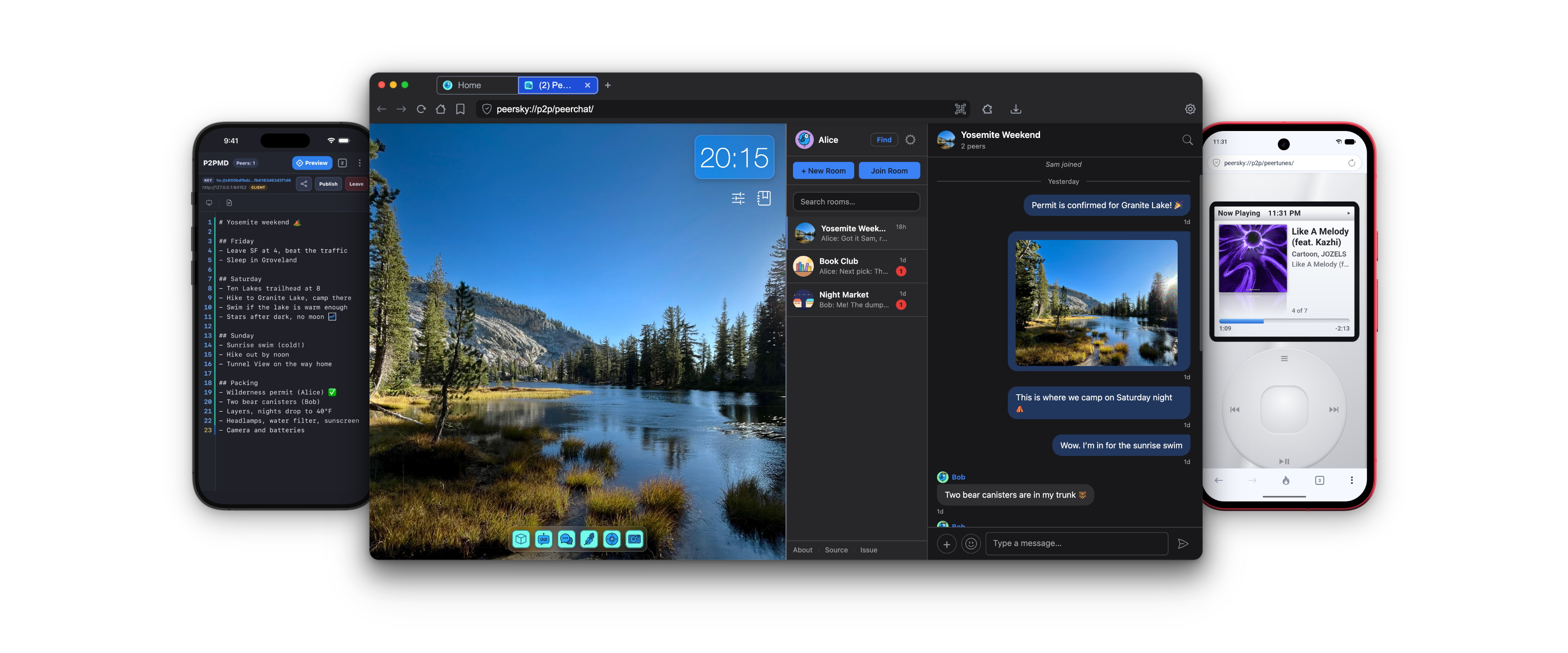Bookmark the current page
The width and height of the screenshot is (1568, 653).
[460, 109]
